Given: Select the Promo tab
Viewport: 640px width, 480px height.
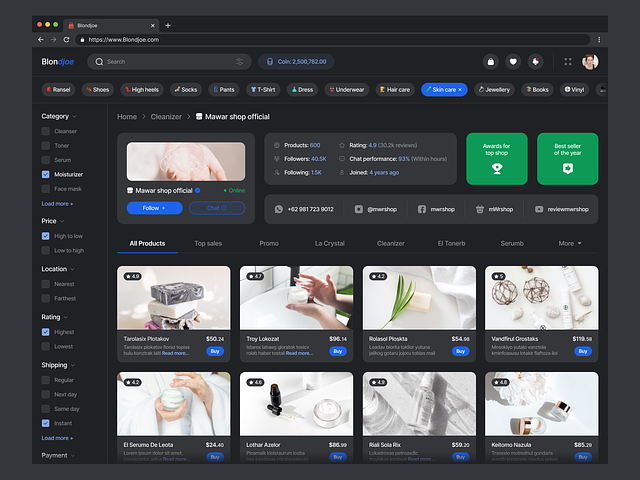Looking at the screenshot, I should tap(269, 243).
